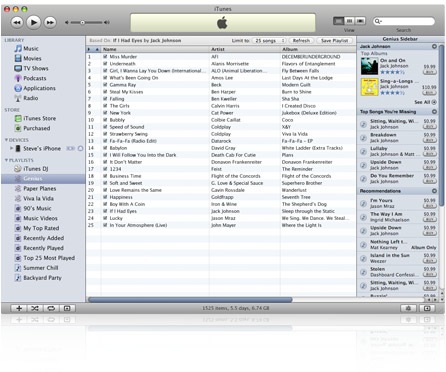Uncheck Speed of Sound checkbox
The image size is (446, 372).
pyautogui.click(x=105, y=127)
